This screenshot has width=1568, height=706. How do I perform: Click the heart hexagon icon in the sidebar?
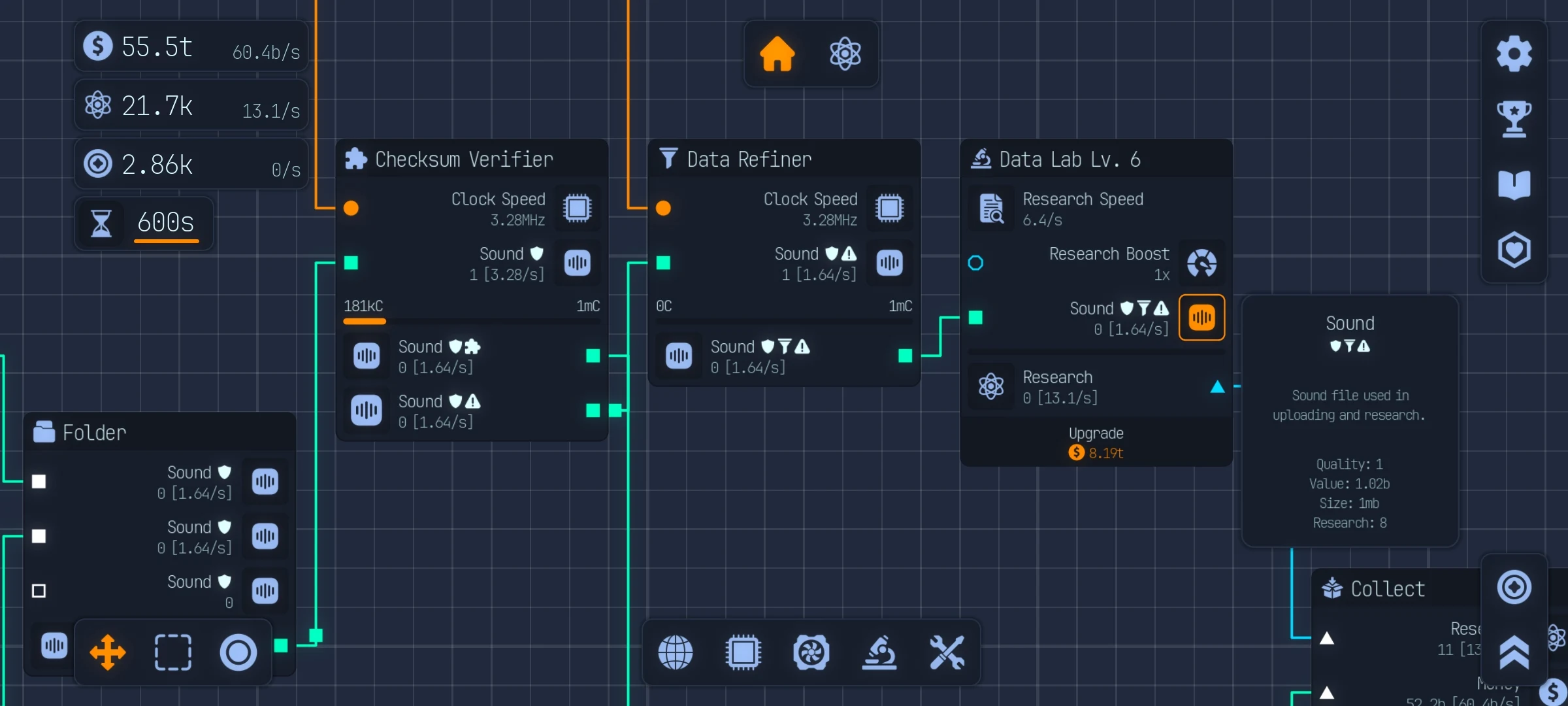pos(1514,250)
